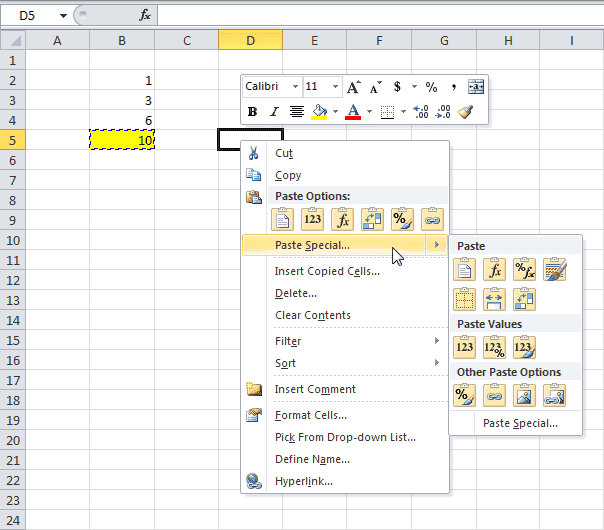604x530 pixels.
Task: Select Paste No Borders icon
Action: coord(464,299)
